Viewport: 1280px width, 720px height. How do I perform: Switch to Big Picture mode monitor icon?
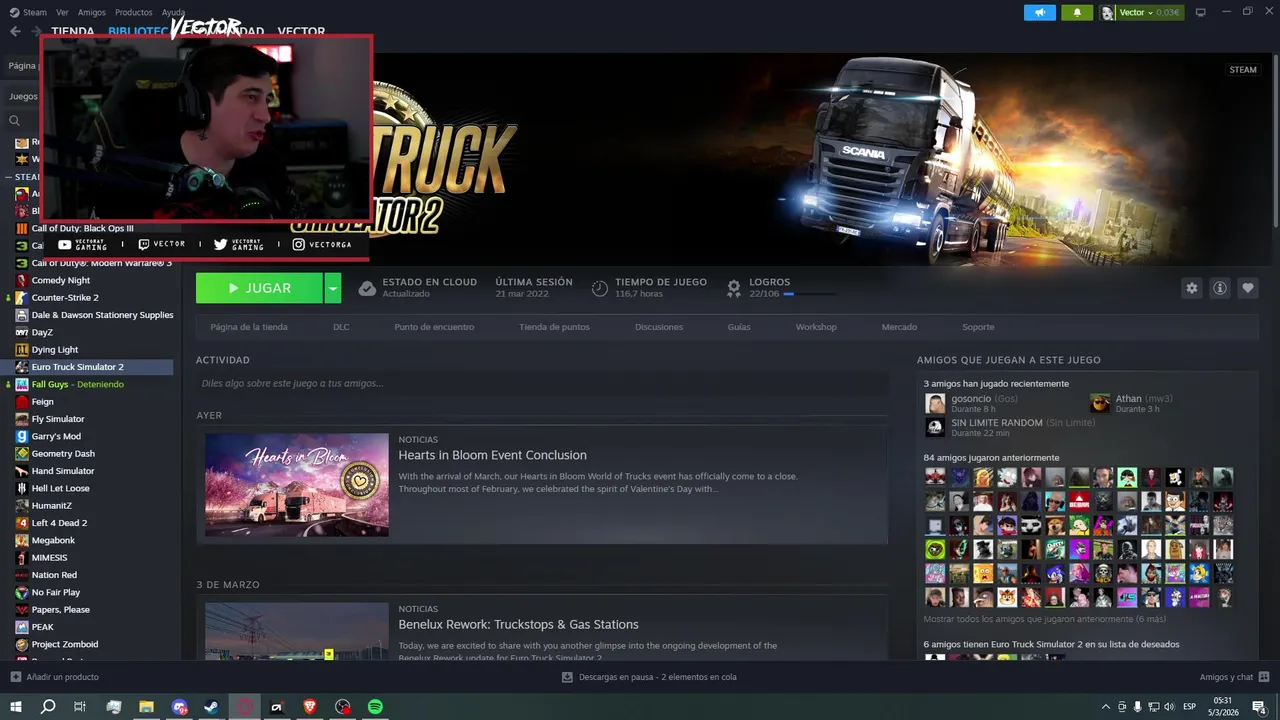pos(1201,12)
